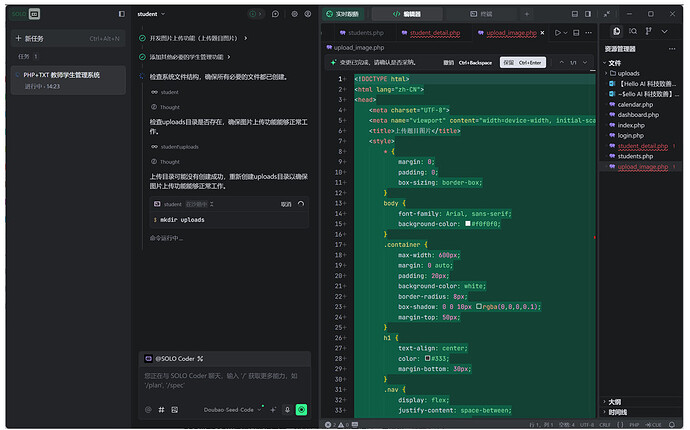690x430 pixels.
Task: Open the student project dropdown
Action: [150, 14]
